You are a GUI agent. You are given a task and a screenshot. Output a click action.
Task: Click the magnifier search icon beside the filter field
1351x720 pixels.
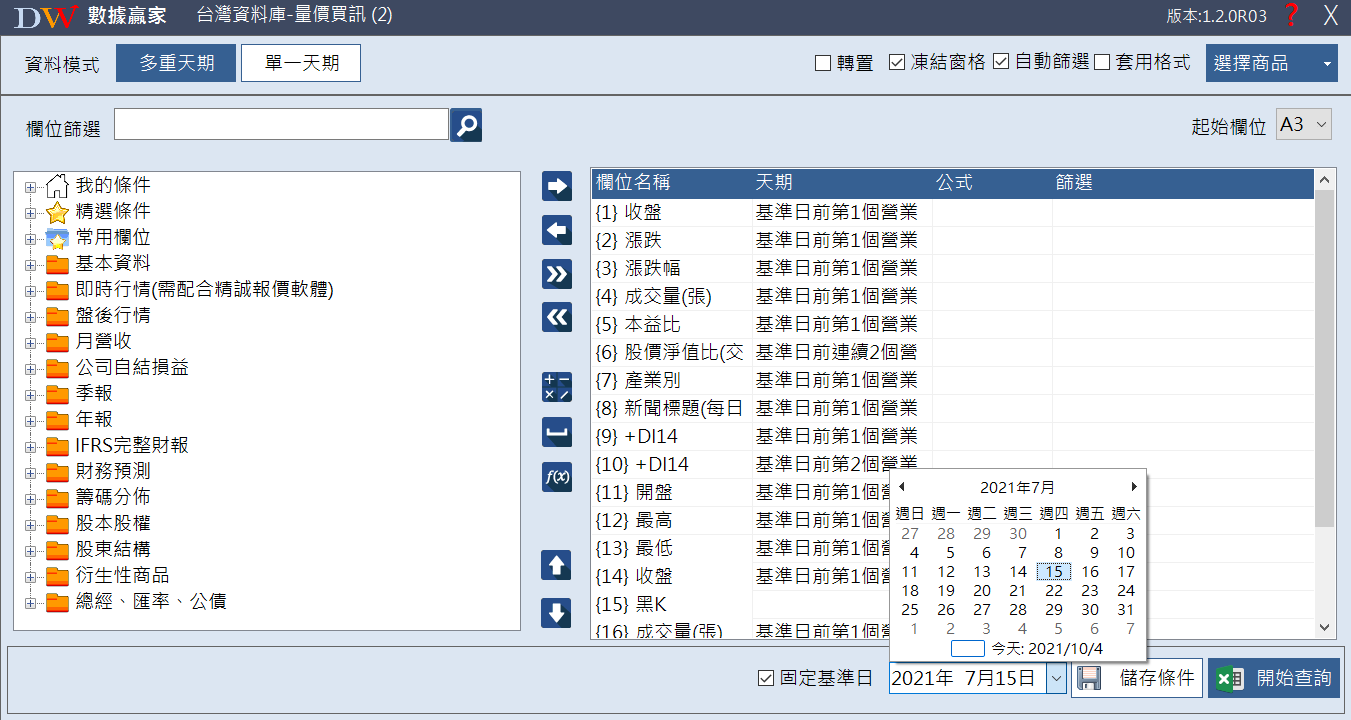coord(466,125)
